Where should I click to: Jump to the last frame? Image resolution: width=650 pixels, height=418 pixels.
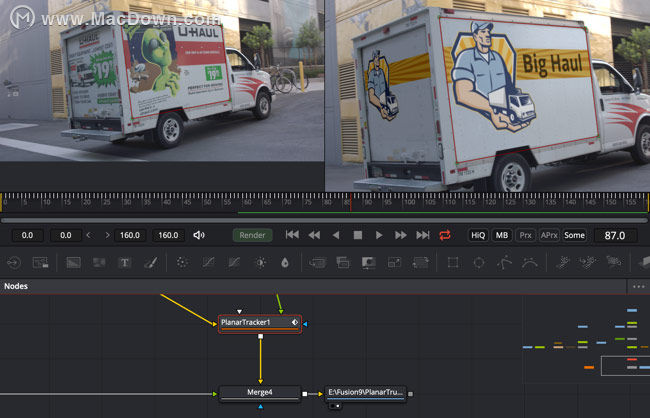pos(423,235)
